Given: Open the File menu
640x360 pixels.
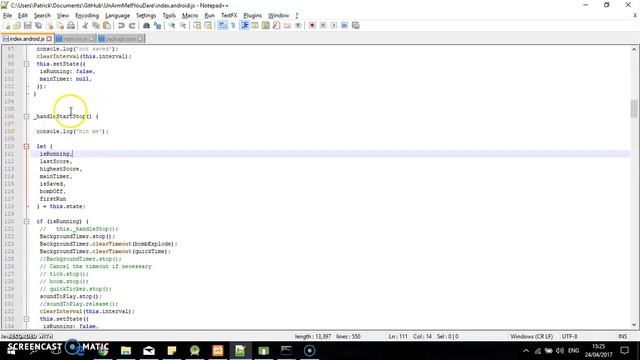Looking at the screenshot, I should coord(7,16).
